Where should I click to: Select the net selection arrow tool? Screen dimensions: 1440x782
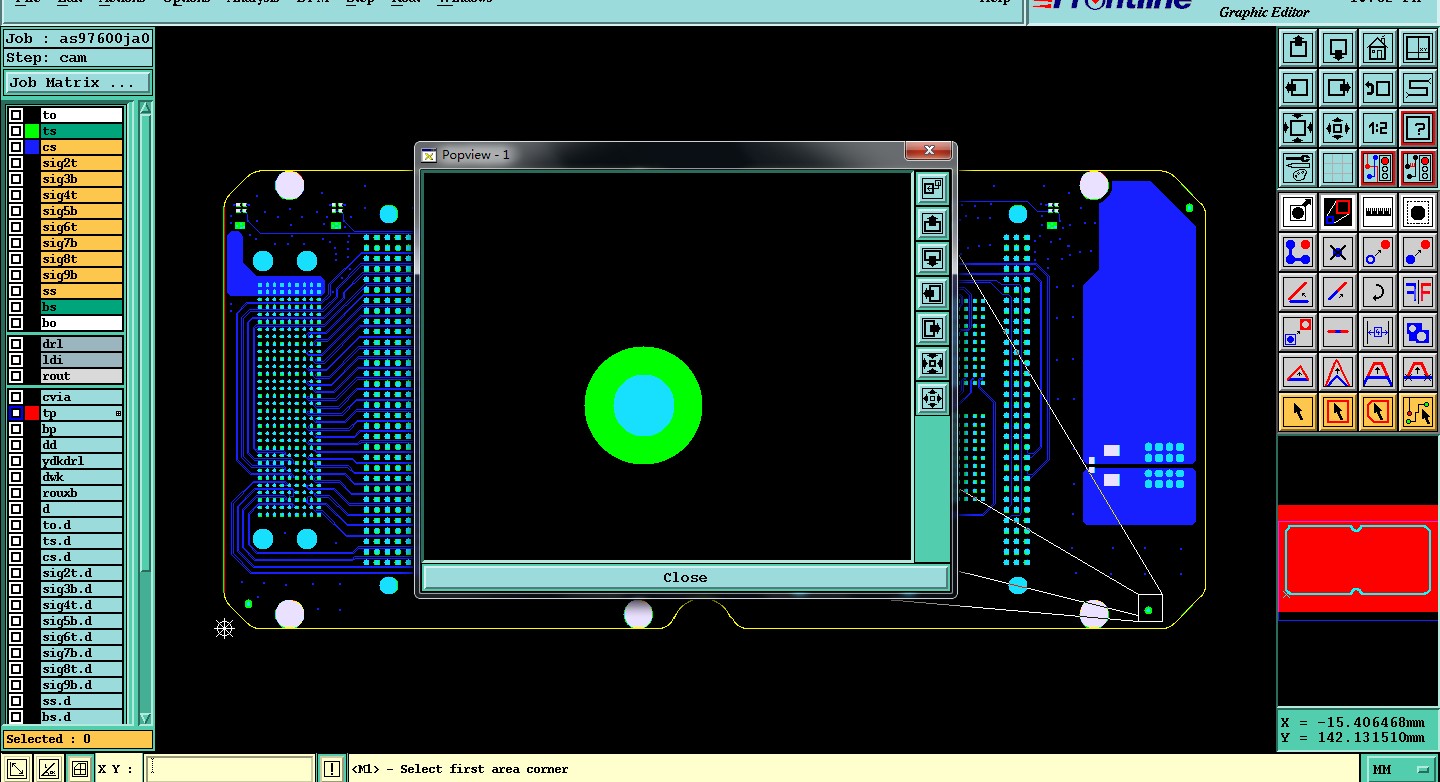pos(1418,411)
